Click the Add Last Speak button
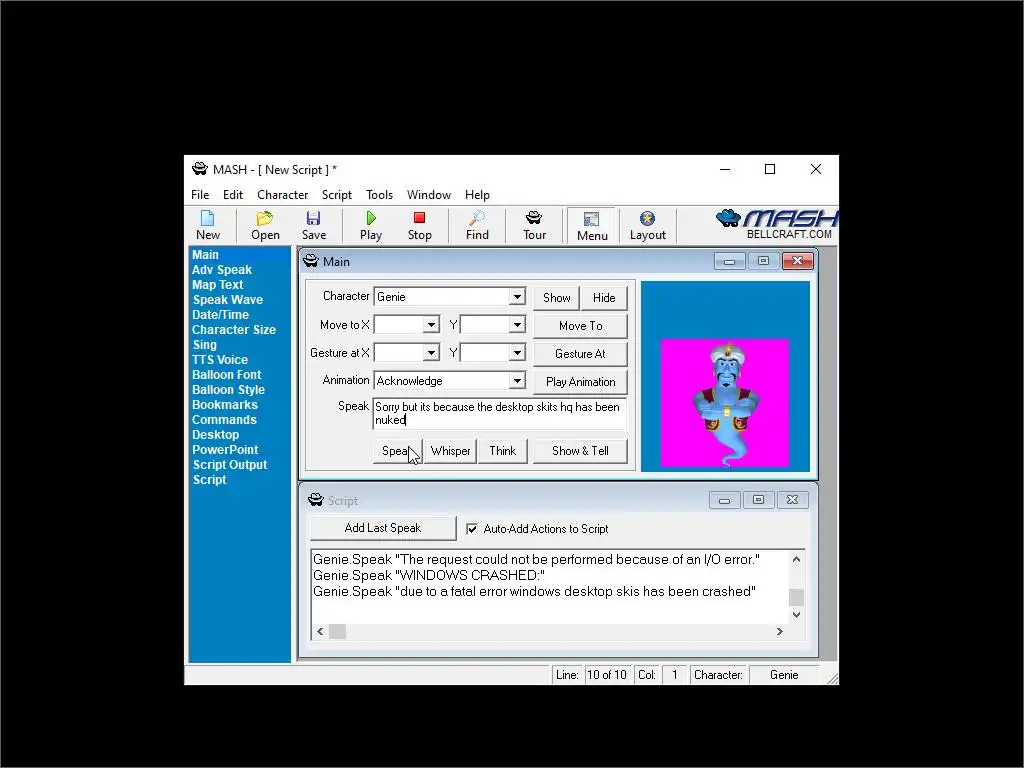 [383, 528]
